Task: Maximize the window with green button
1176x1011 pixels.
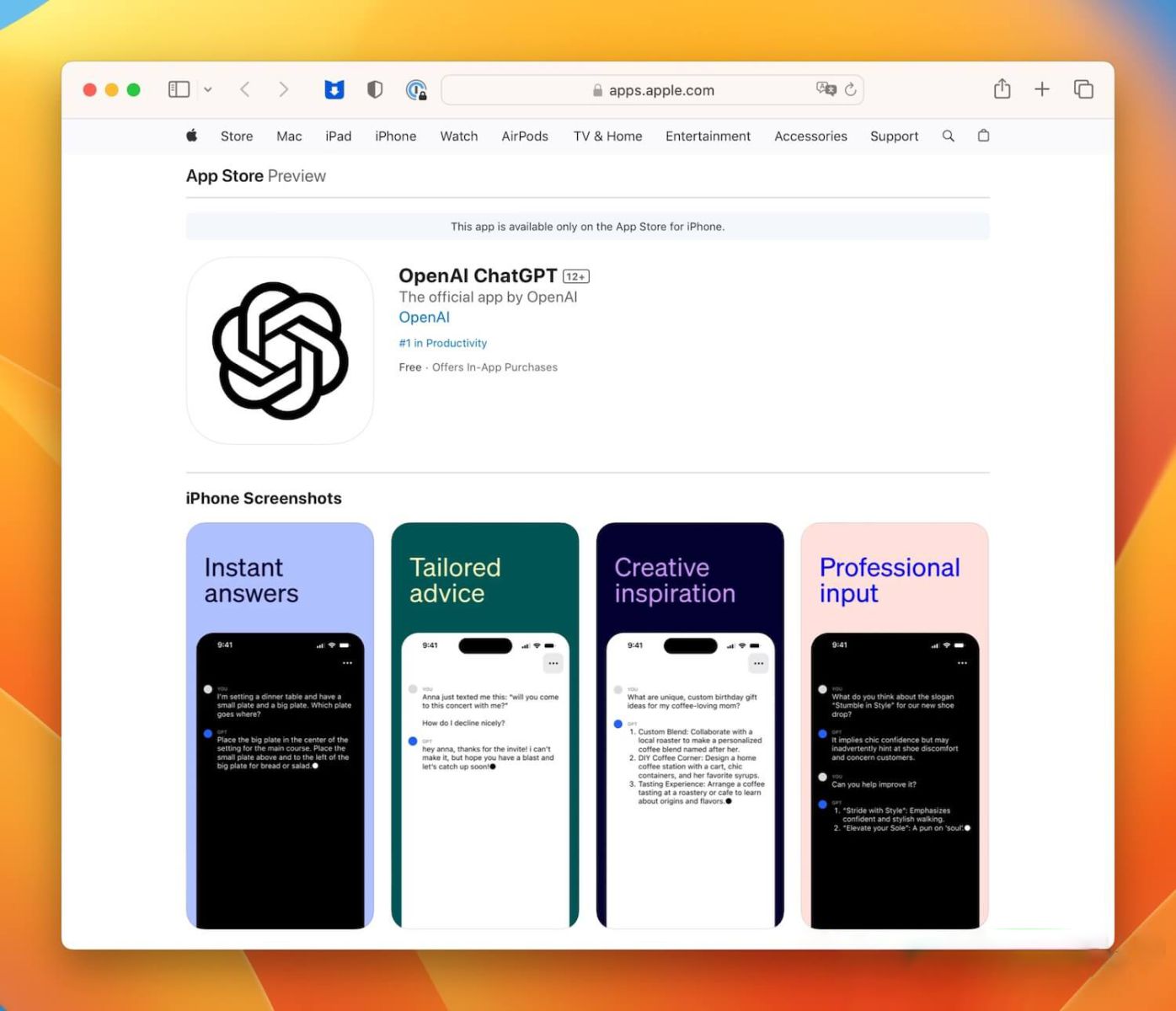Action: click(x=133, y=89)
